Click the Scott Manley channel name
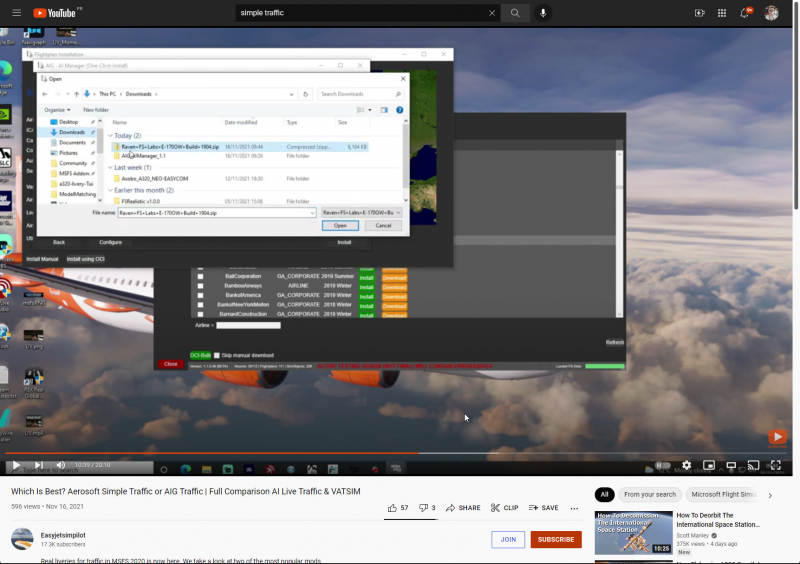The height and width of the screenshot is (564, 800). point(692,535)
